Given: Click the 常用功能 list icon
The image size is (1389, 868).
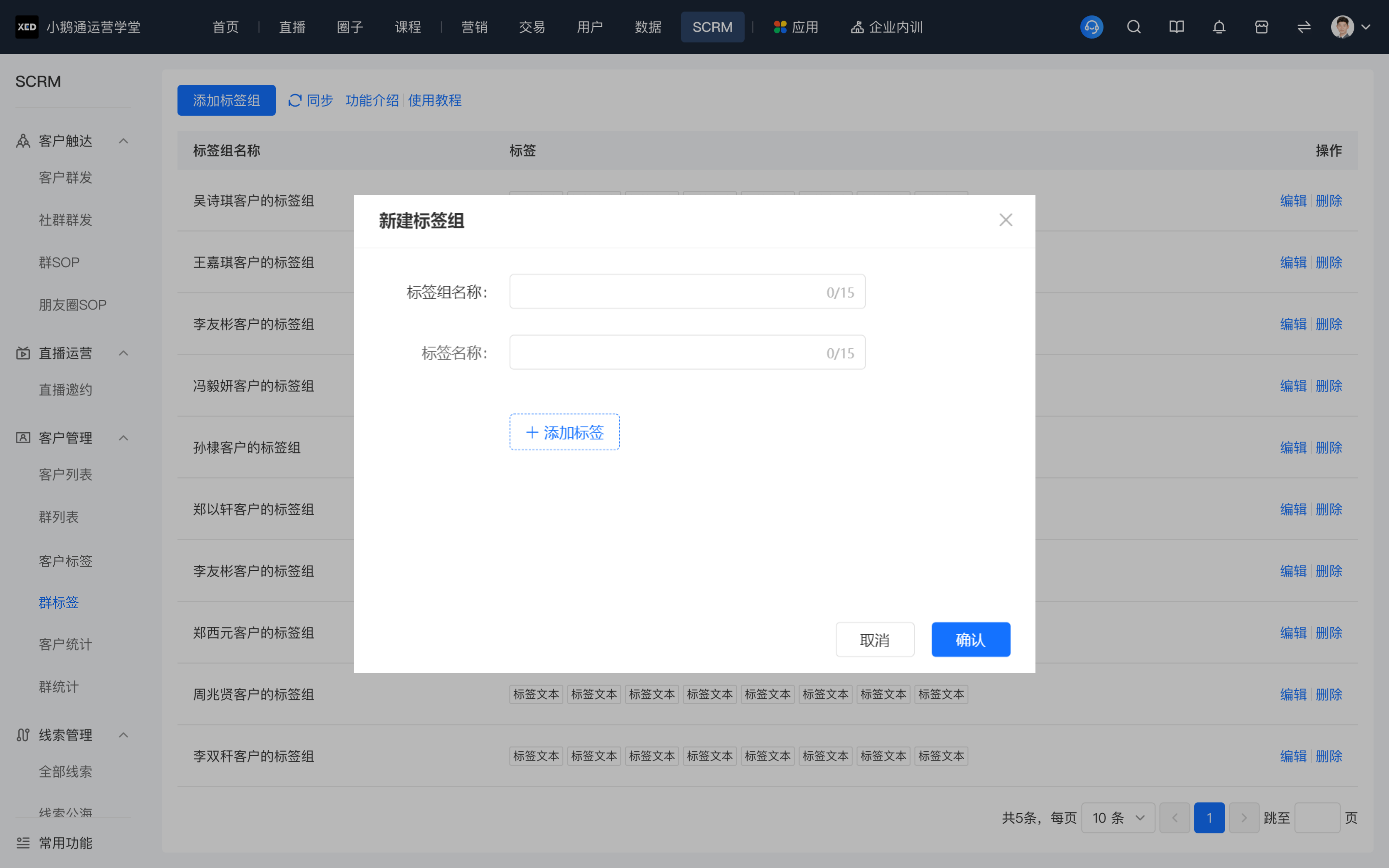Looking at the screenshot, I should click(23, 843).
